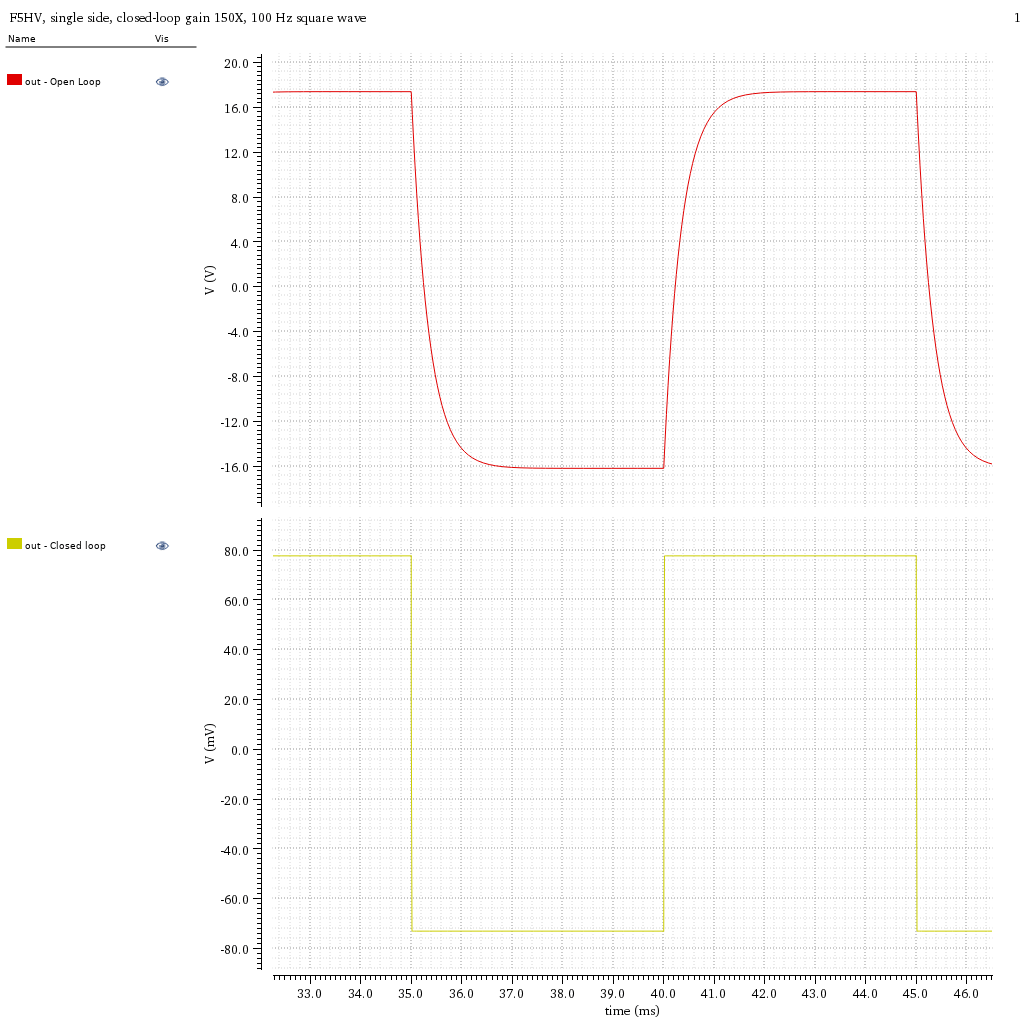Click the 60.0 label on lower mV axis
1024x1024 pixels.
[x=236, y=601]
